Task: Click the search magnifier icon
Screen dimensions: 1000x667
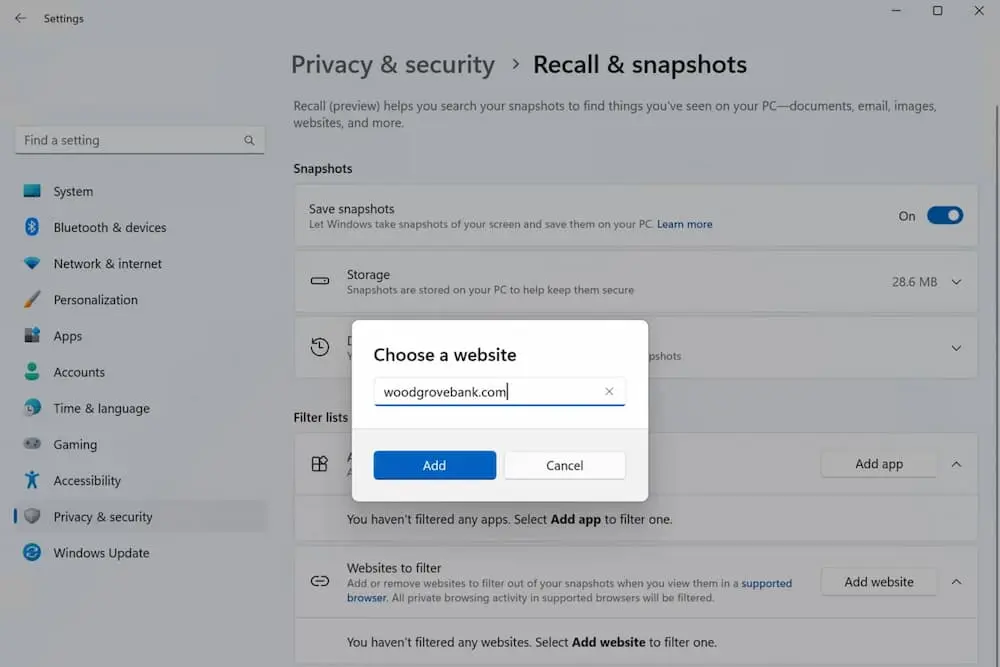Action: pos(249,141)
